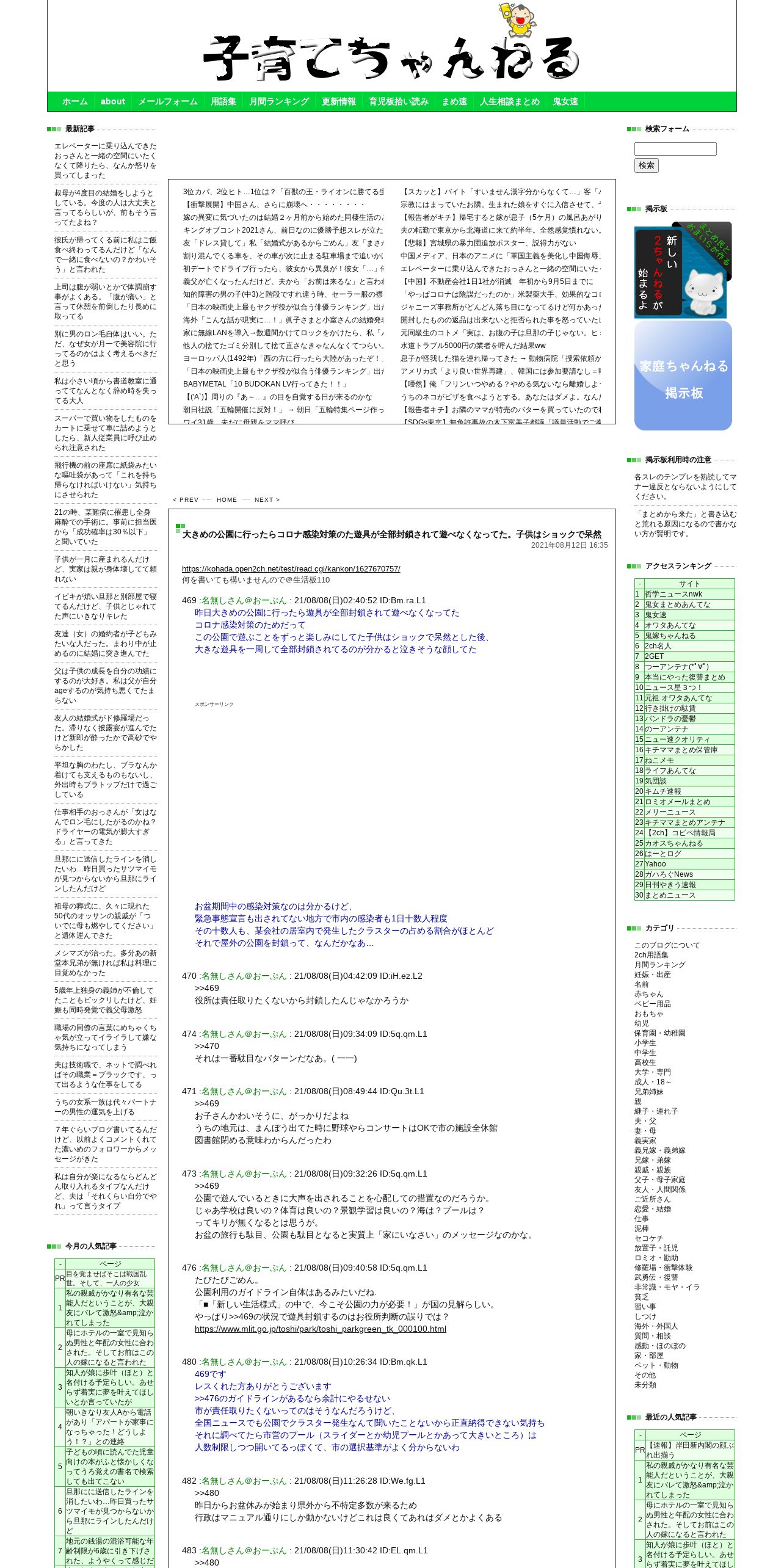Click the 検索 button
Viewport: 784px width, 1568px height.
[646, 165]
